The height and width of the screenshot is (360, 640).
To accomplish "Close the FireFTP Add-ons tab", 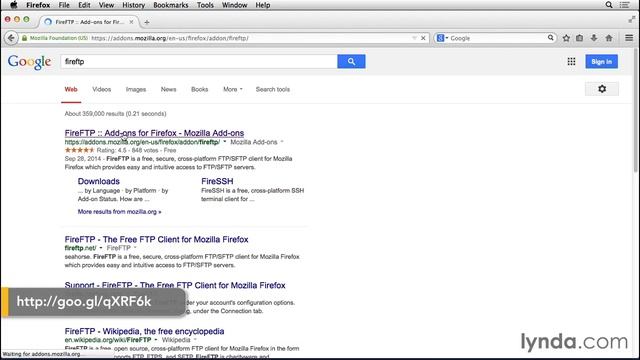I will click(131, 22).
